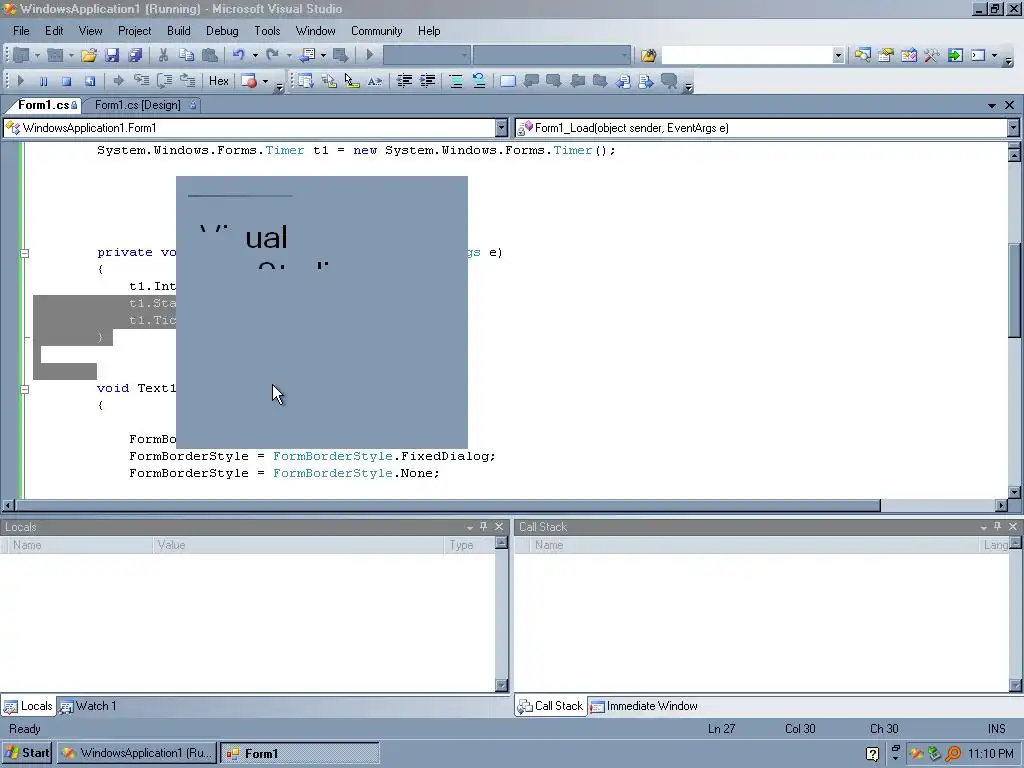Open the Undo history dropdown arrow

click(255, 56)
